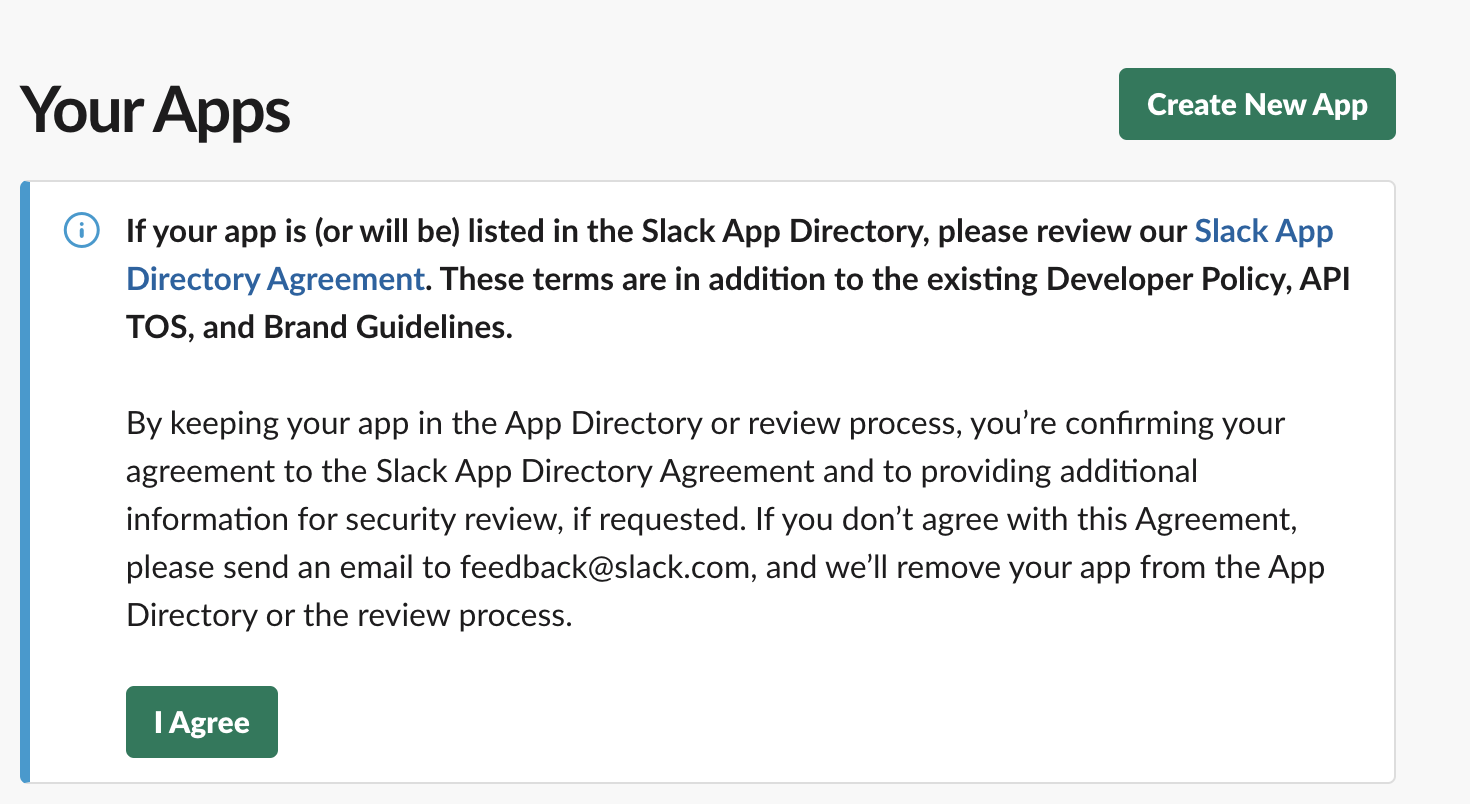This screenshot has height=804, width=1470.
Task: Open the Slack App Directory Agreement link
Action: 275,278
